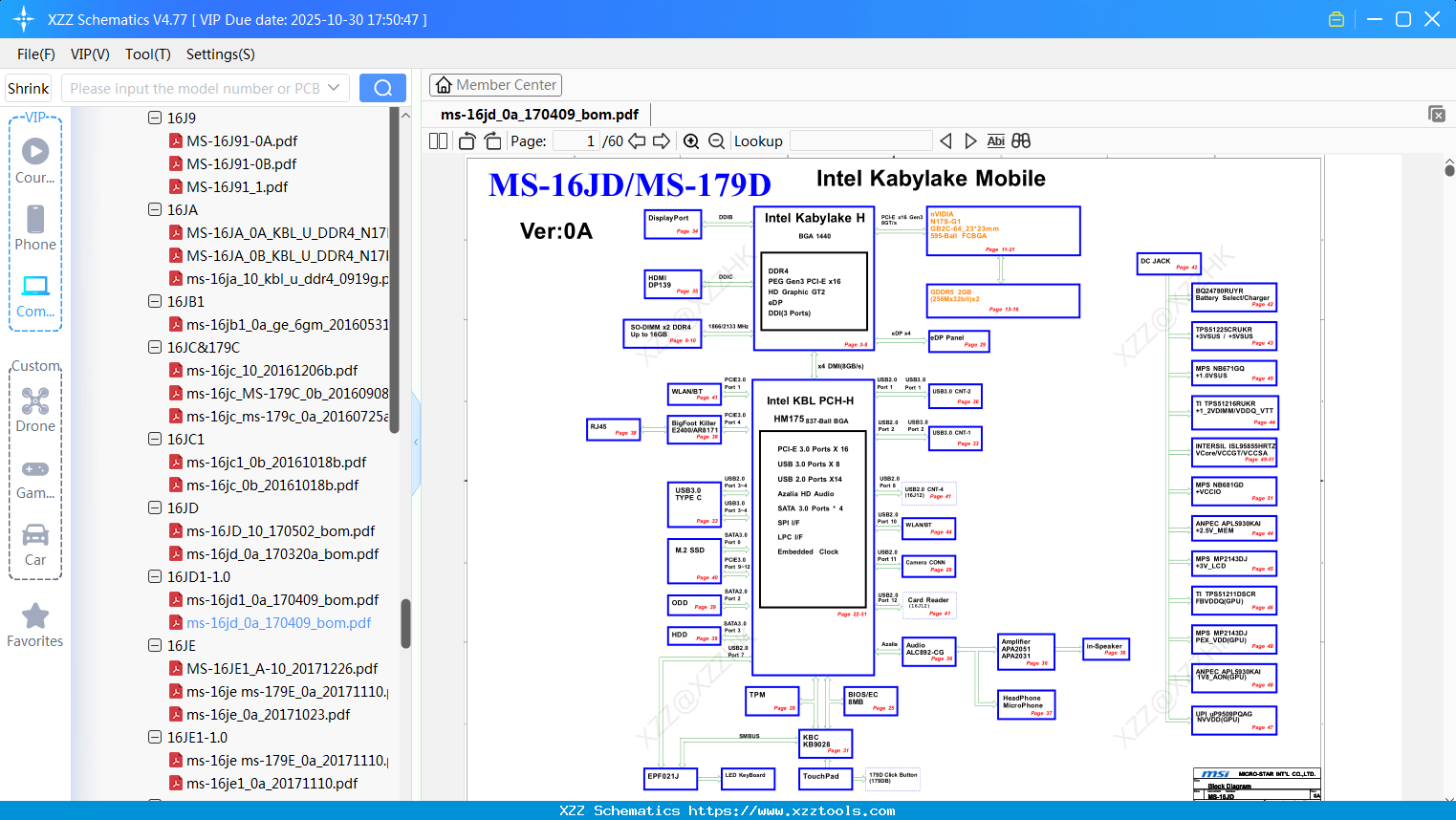
Task: Jump to previous Lookup result
Action: [x=945, y=140]
